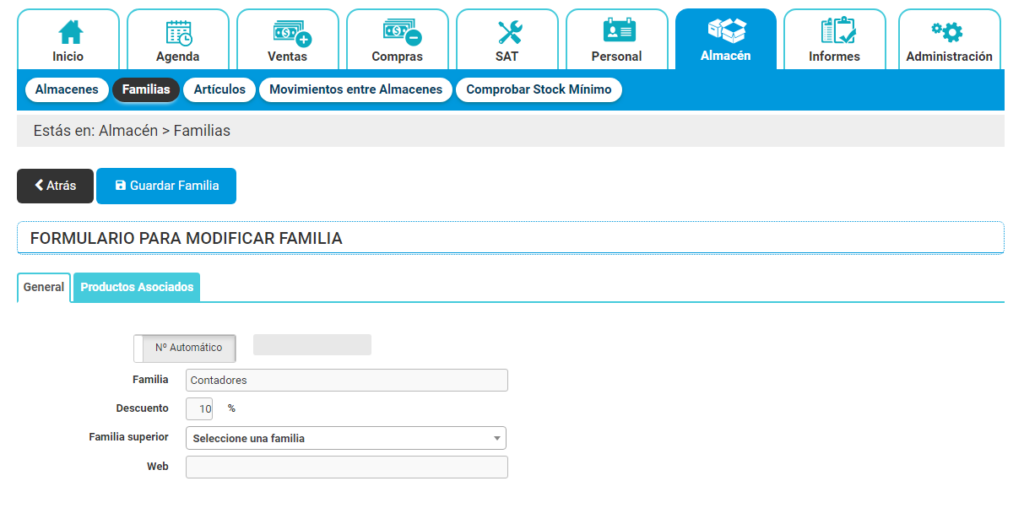Toggle the Nº Automático switch
This screenshot has height=508, width=1024.
coord(185,348)
